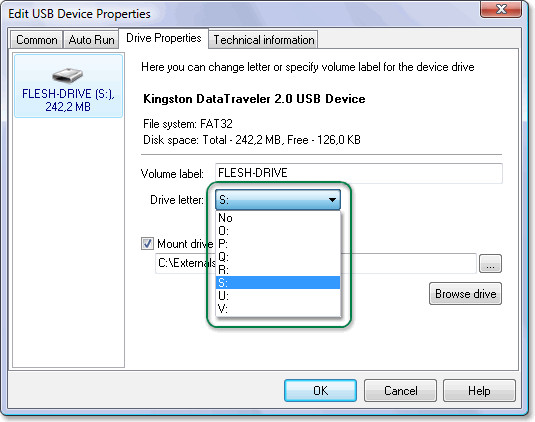The image size is (535, 422).
Task: Open the Technical information tab
Action: (263, 40)
